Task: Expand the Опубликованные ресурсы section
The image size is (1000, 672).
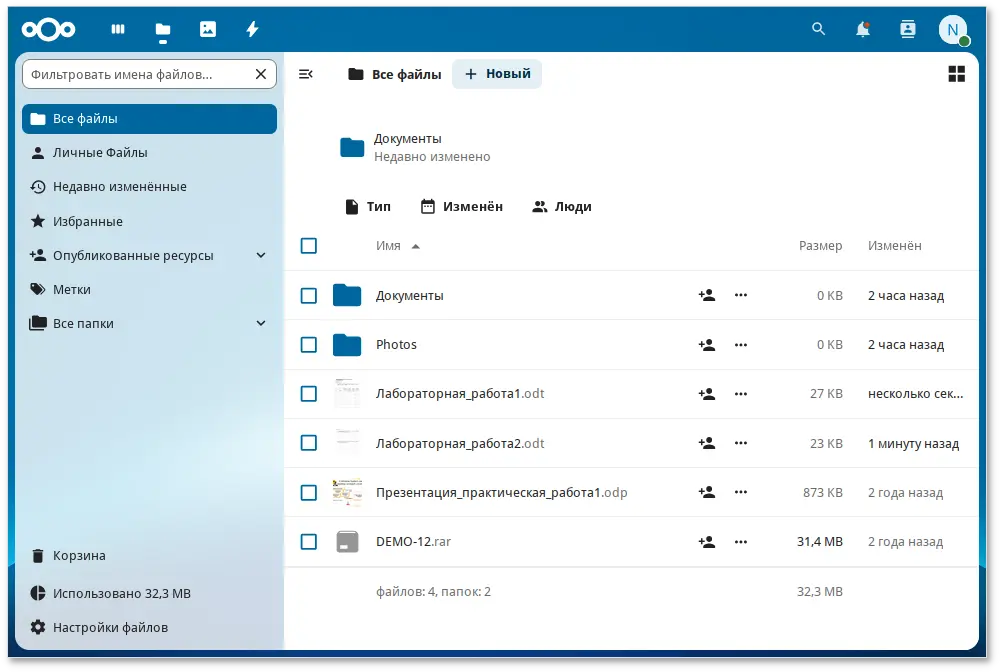Action: coord(261,255)
